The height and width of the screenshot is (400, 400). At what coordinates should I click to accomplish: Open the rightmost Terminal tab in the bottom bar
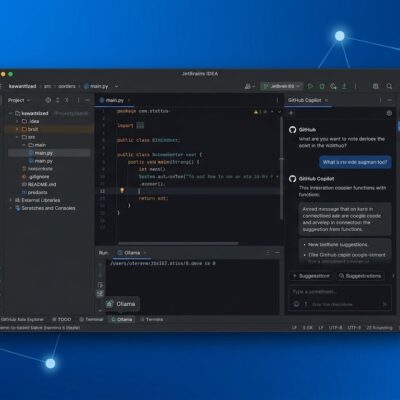[152, 319]
